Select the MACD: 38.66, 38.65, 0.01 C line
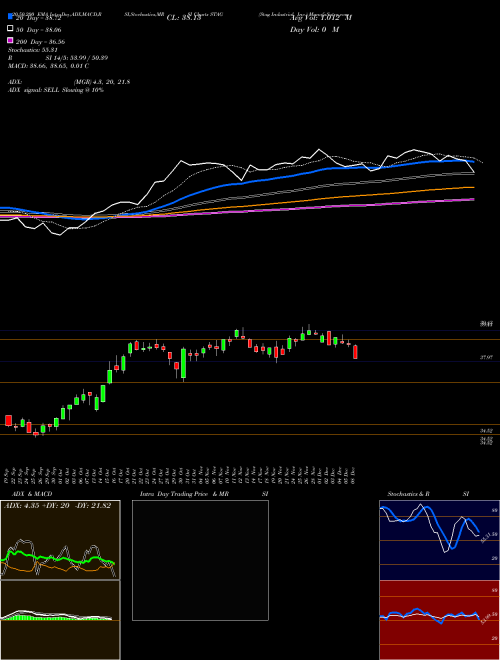The width and height of the screenshot is (500, 660). pyautogui.click(x=48, y=66)
